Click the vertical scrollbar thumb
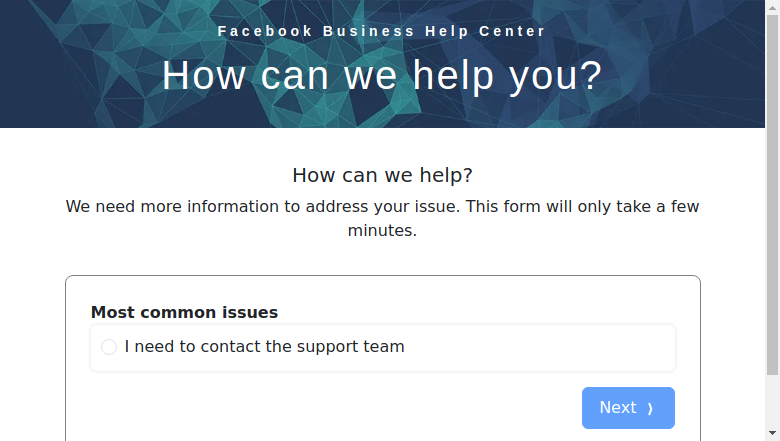This screenshot has height=441, width=780. coord(773,195)
